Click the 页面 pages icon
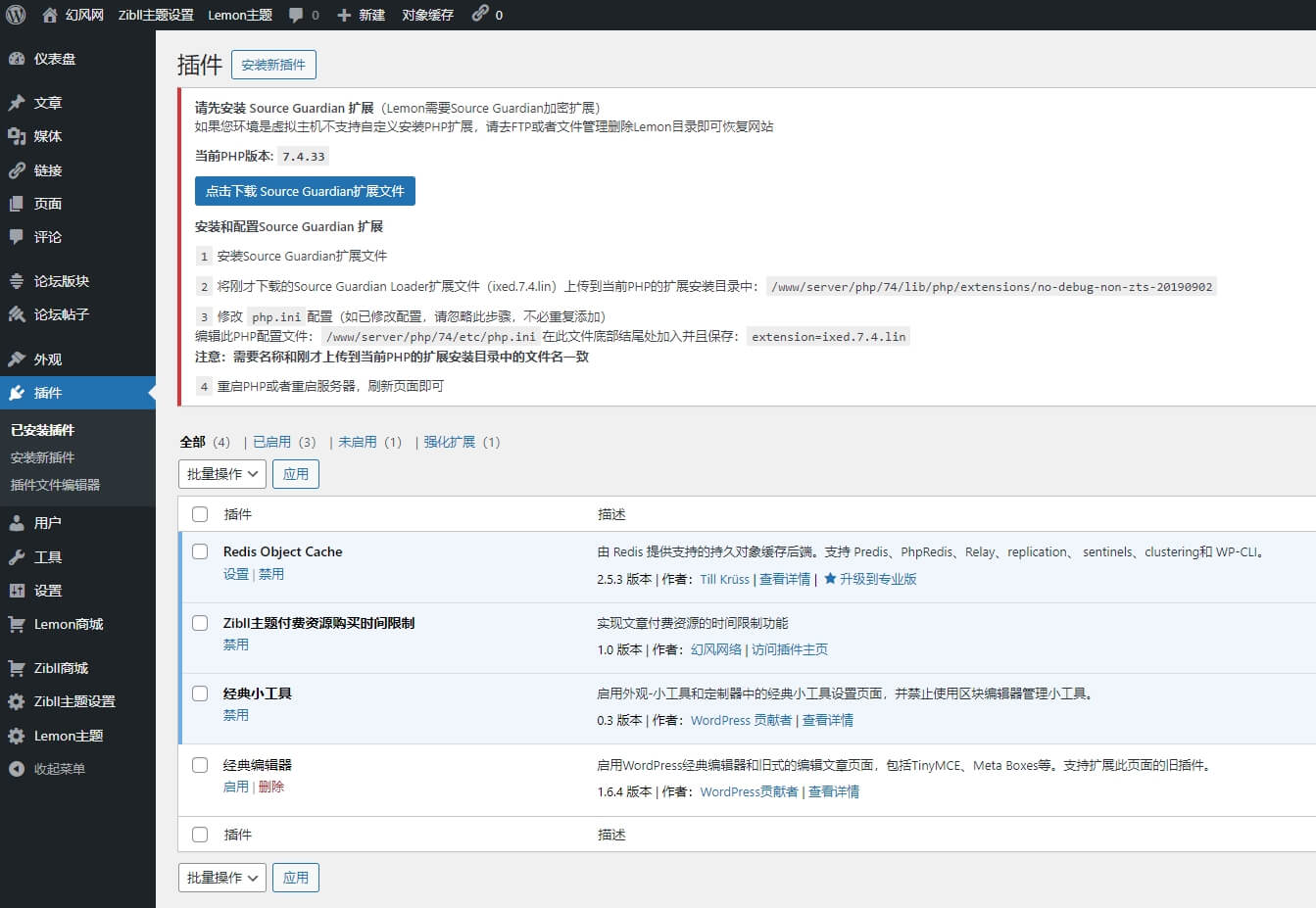Screen dimensions: 1316x908 pyautogui.click(x=17, y=204)
